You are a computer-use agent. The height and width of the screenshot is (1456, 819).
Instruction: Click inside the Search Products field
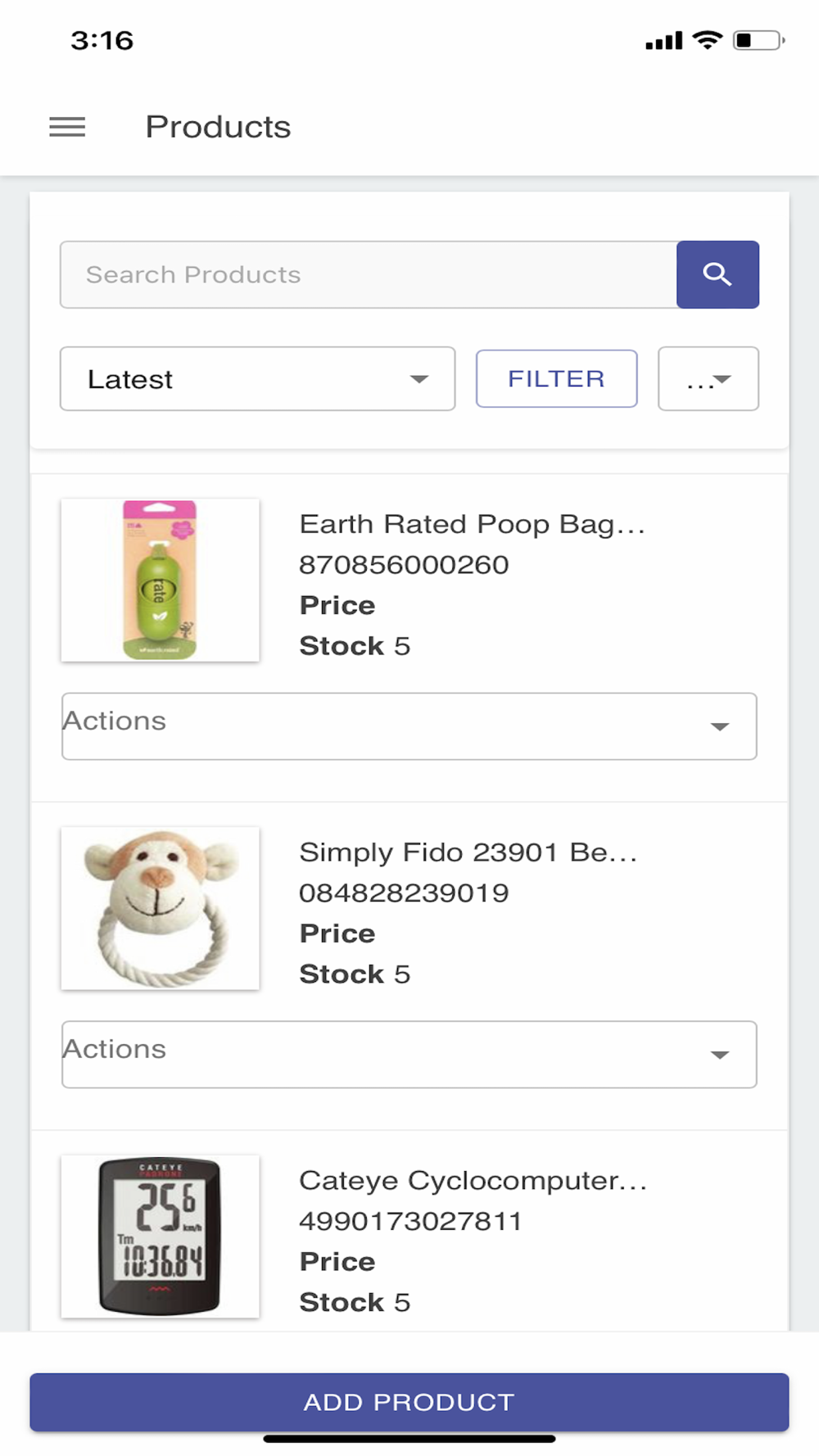[x=369, y=274]
